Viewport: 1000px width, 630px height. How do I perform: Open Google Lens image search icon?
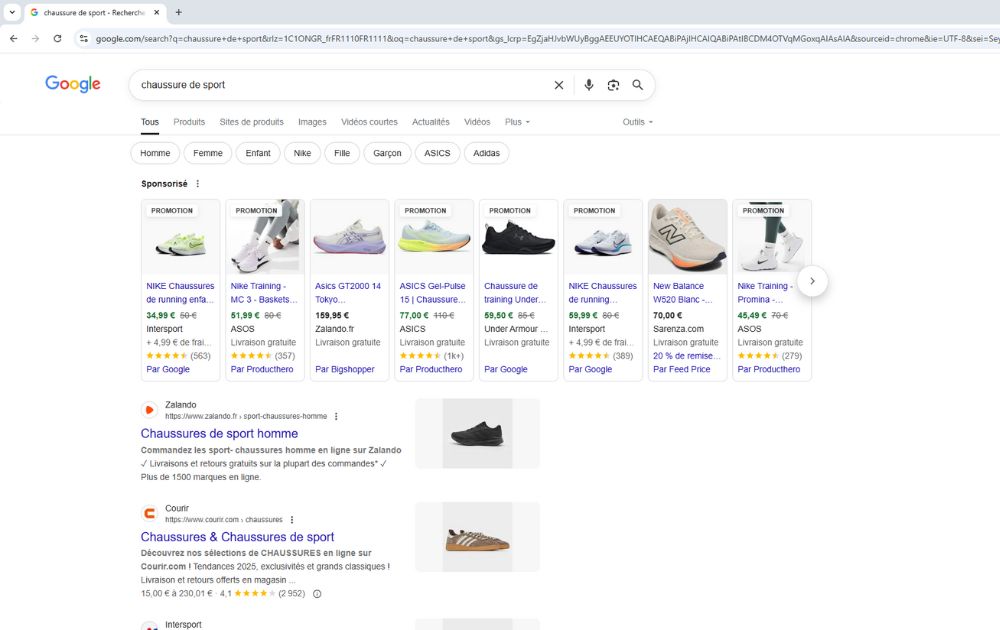[613, 85]
